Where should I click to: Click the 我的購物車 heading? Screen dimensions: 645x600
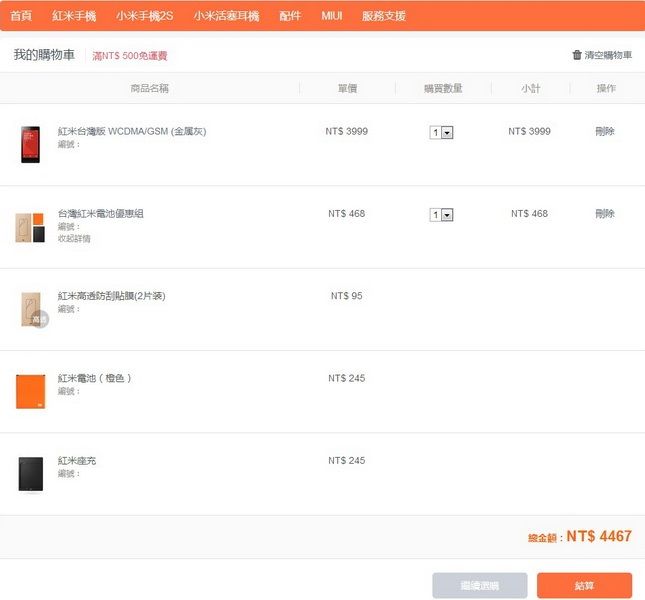(x=44, y=54)
